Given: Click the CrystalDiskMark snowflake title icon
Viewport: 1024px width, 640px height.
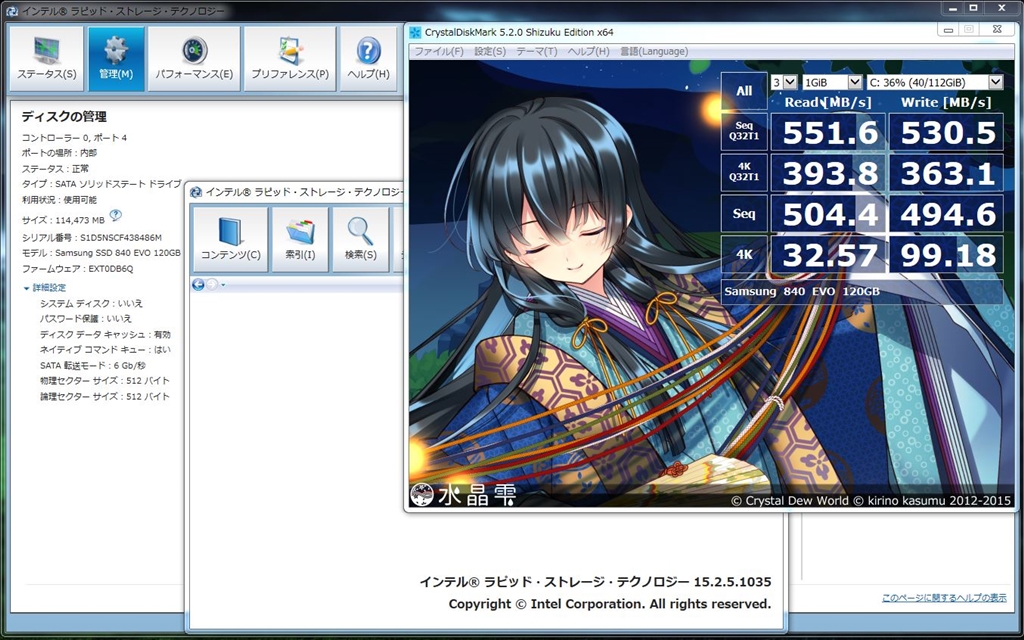Looking at the screenshot, I should coord(415,31).
